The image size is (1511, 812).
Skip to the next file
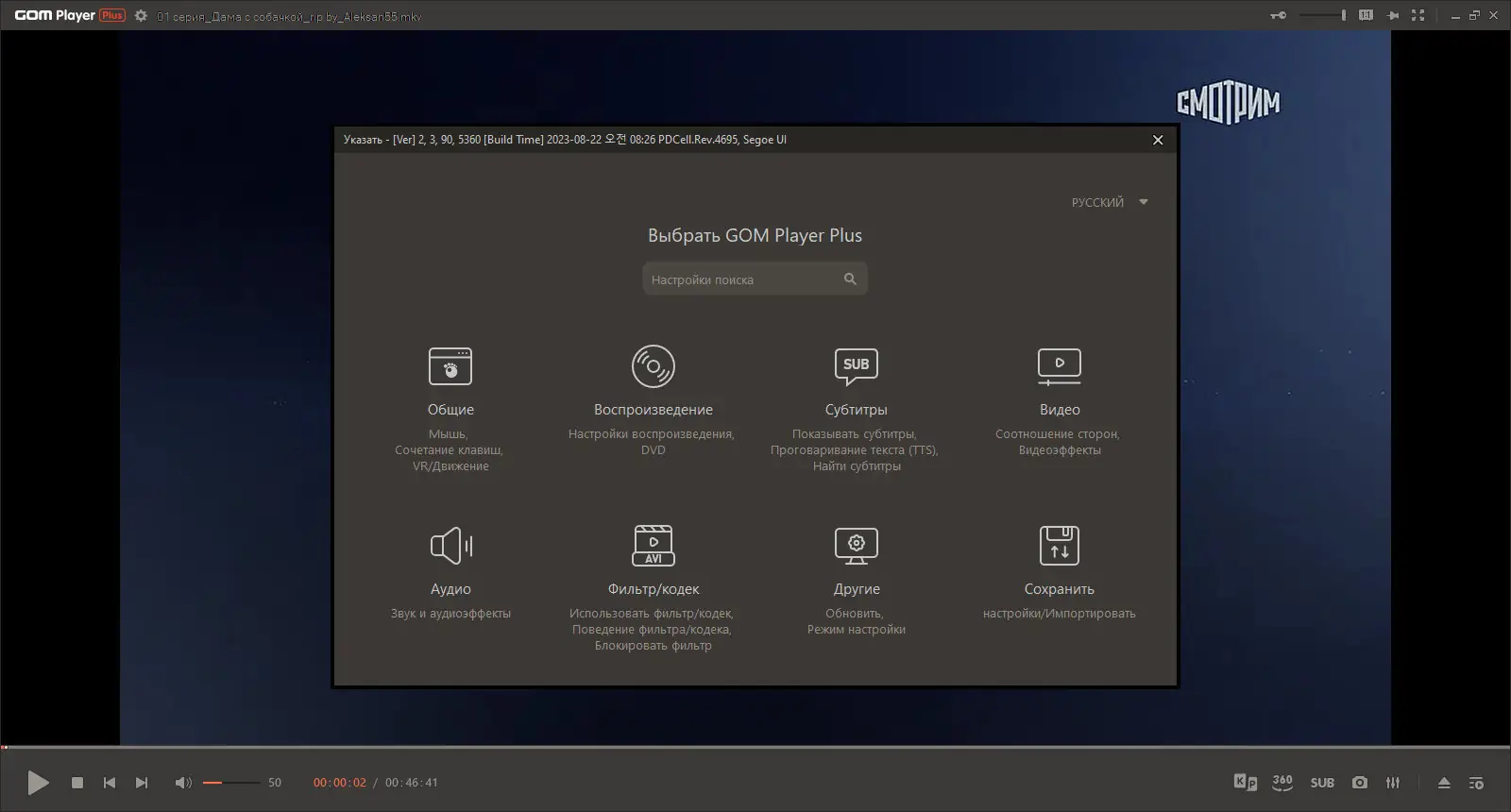(142, 782)
